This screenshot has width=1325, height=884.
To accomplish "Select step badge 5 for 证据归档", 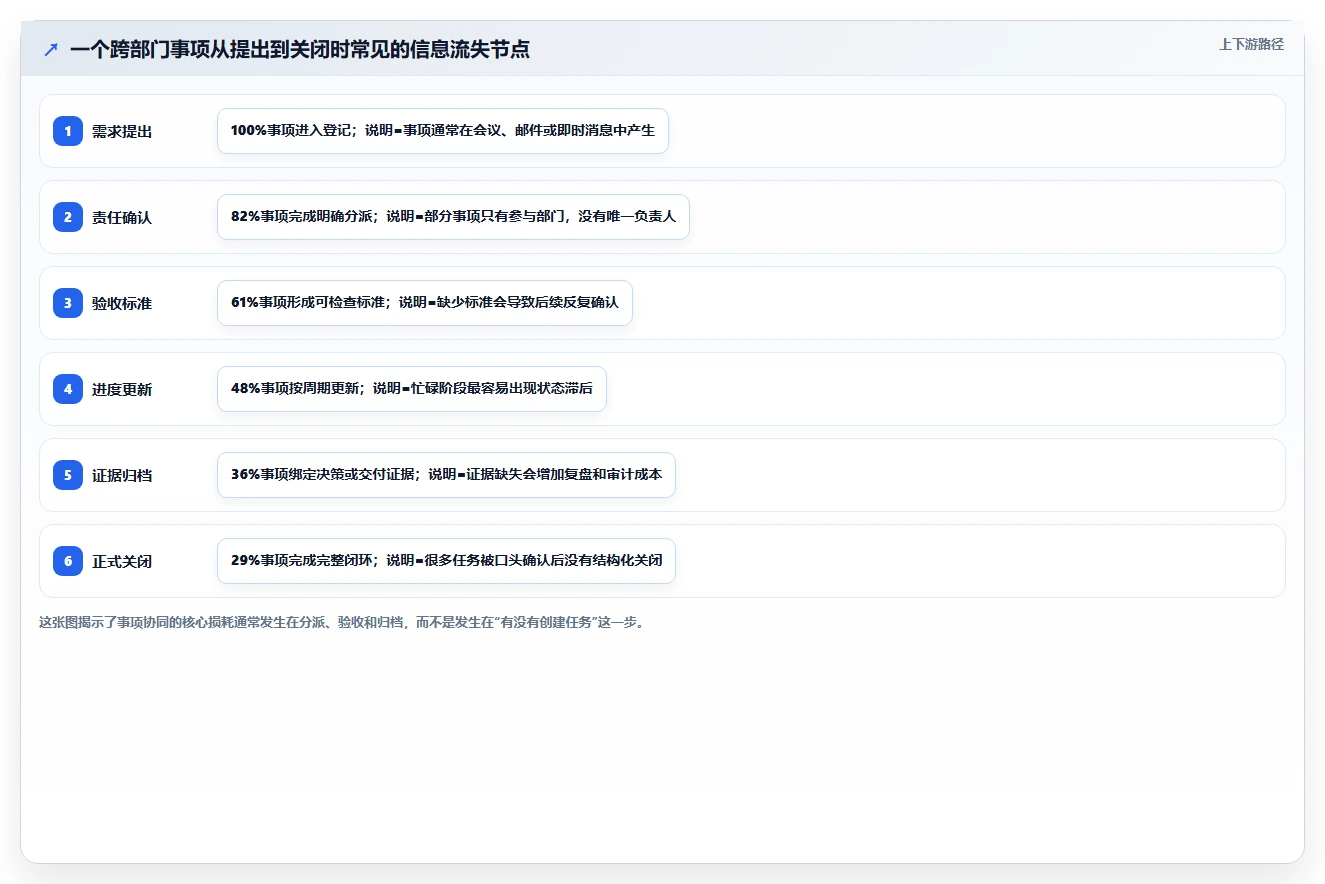I will click(68, 475).
